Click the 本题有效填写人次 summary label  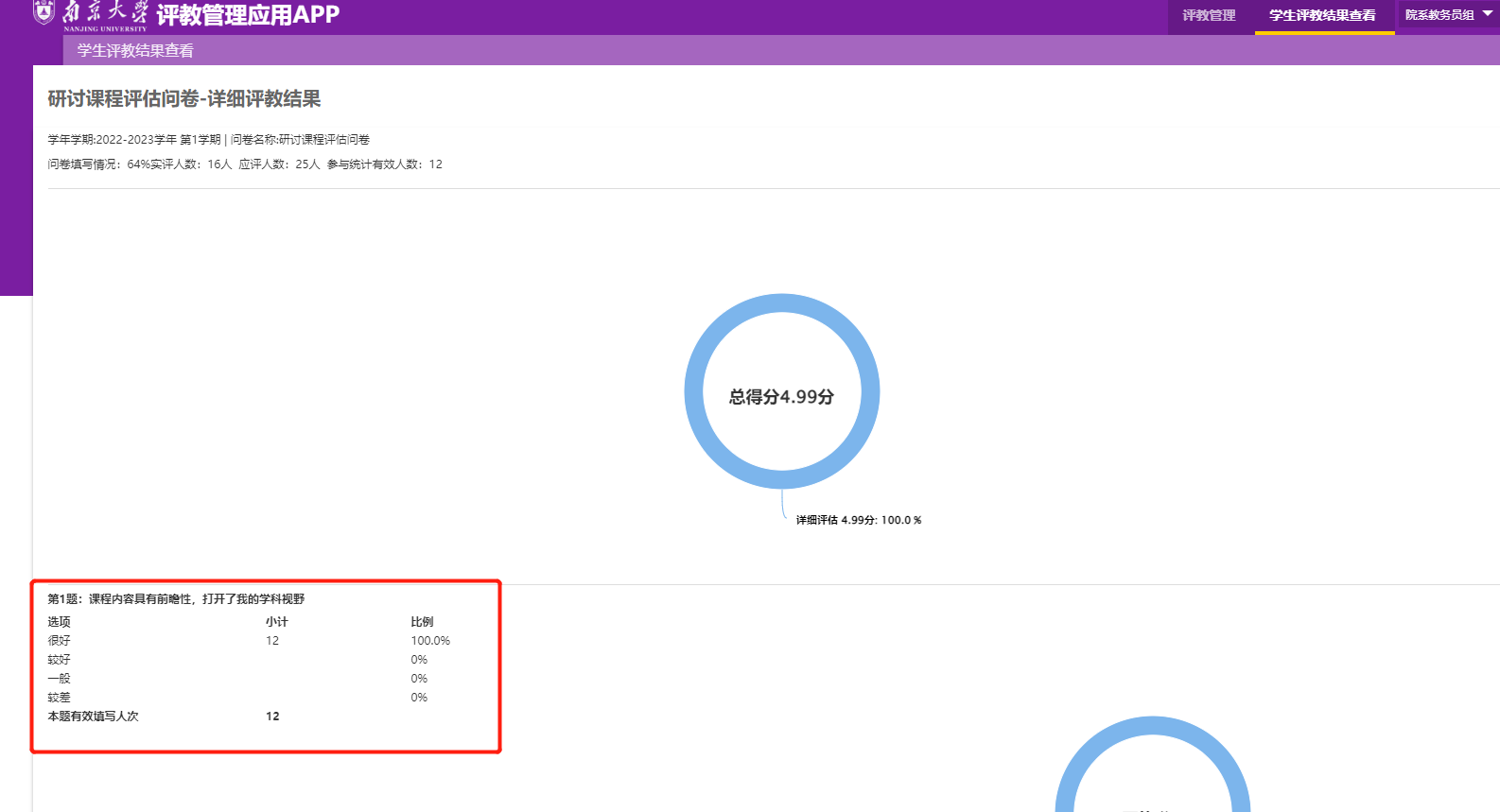tap(93, 716)
